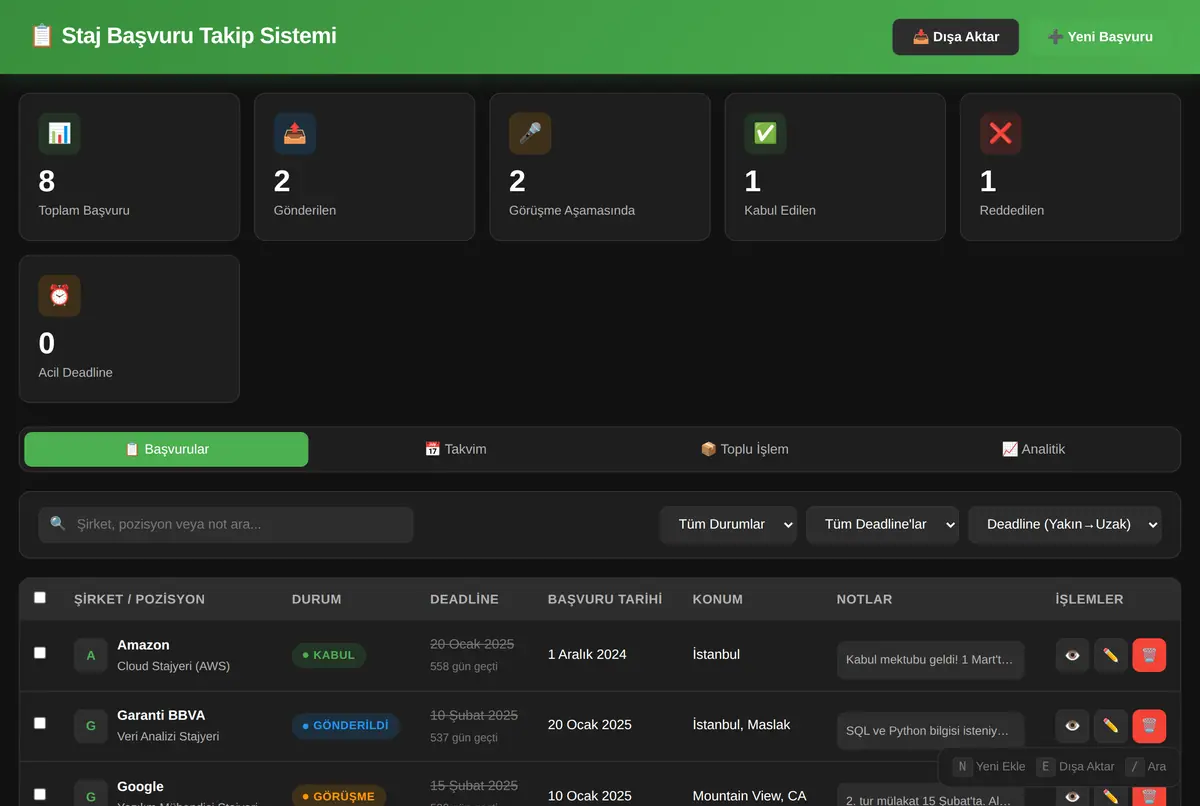This screenshot has height=806, width=1200.
Task: Click the GÖRÜŞME status badge for Google
Action: (x=338, y=797)
